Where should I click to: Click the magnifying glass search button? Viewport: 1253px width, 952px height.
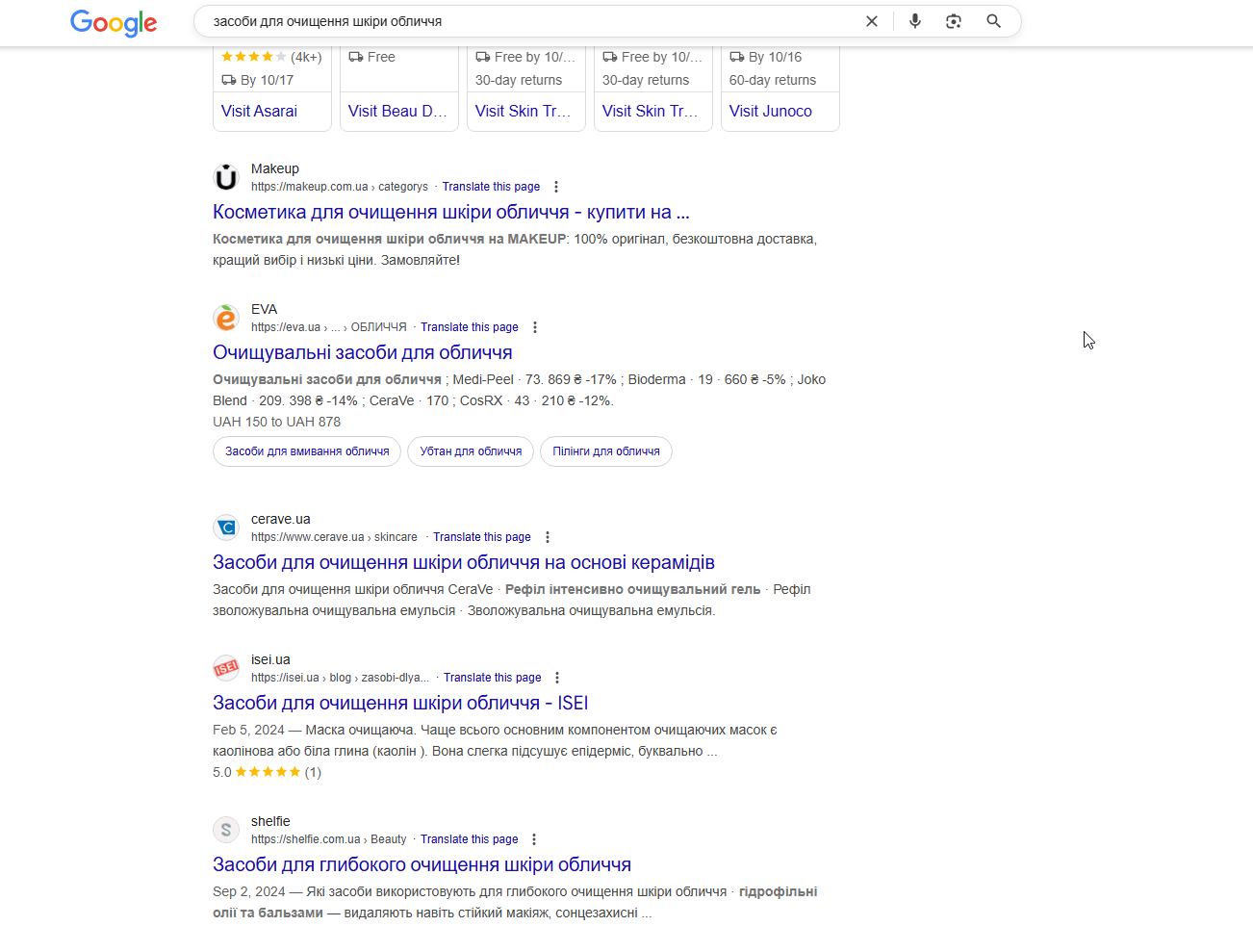point(994,21)
